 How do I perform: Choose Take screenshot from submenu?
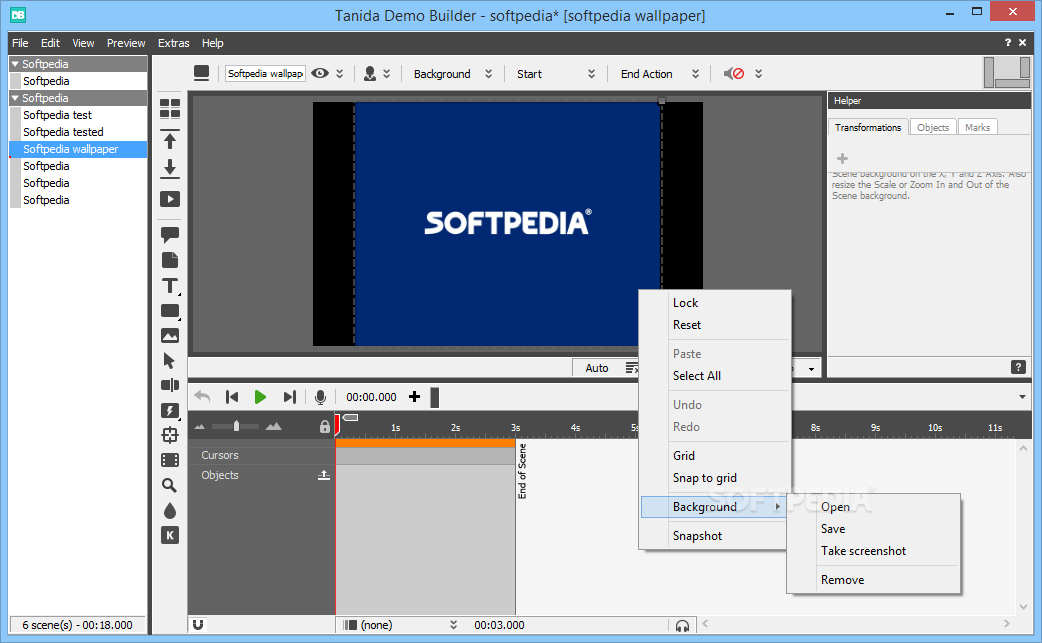pyautogui.click(x=863, y=551)
